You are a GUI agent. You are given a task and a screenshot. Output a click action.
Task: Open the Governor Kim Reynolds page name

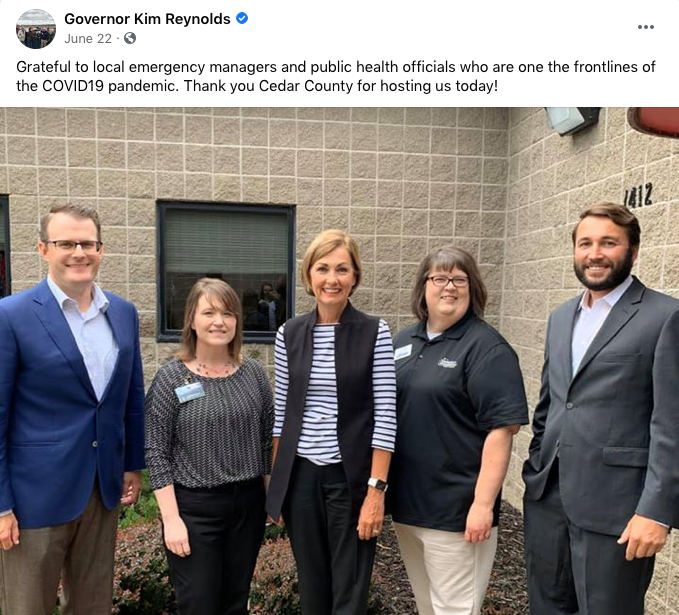[147, 19]
